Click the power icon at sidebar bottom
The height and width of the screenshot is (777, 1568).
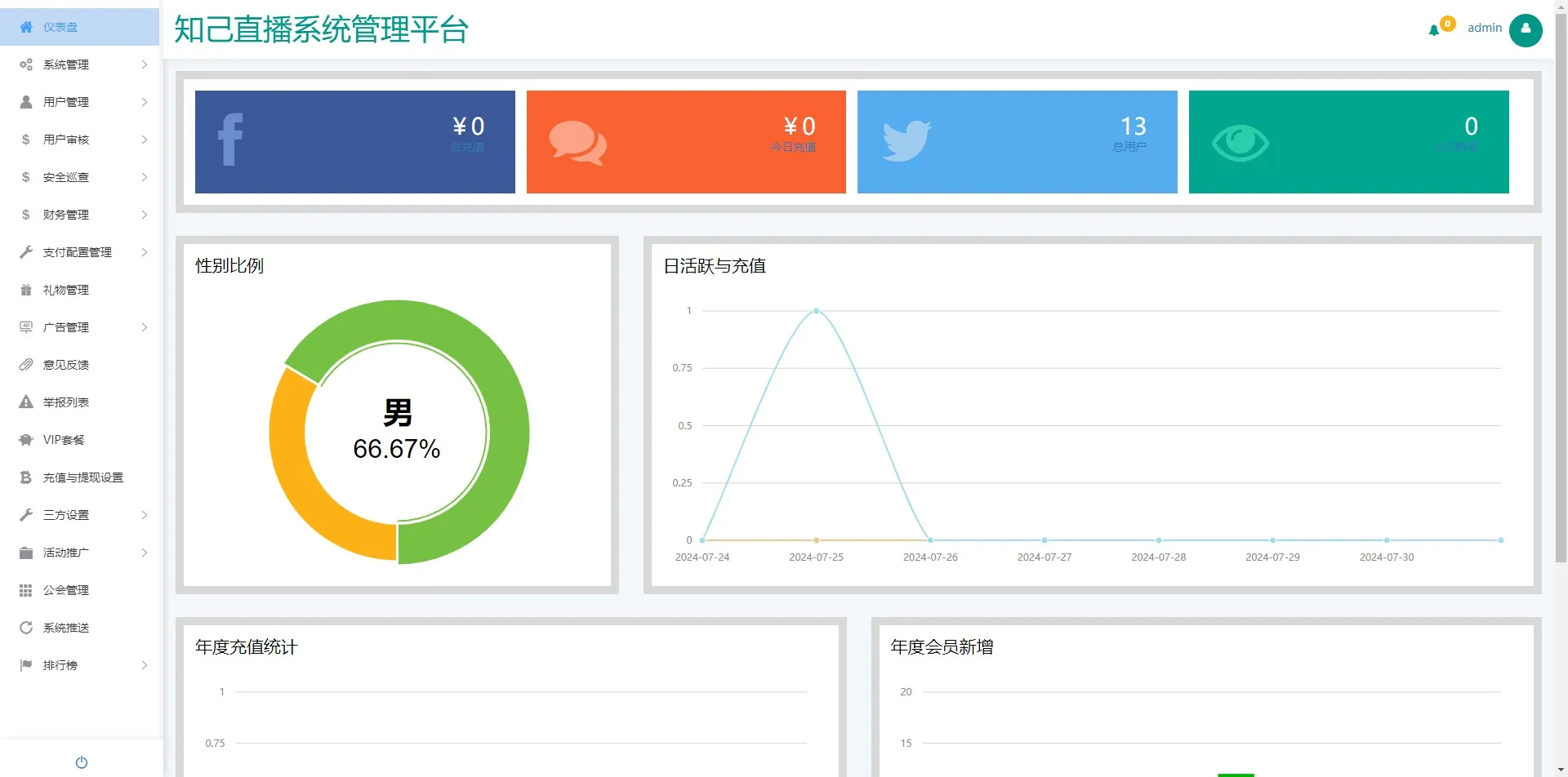(x=81, y=762)
